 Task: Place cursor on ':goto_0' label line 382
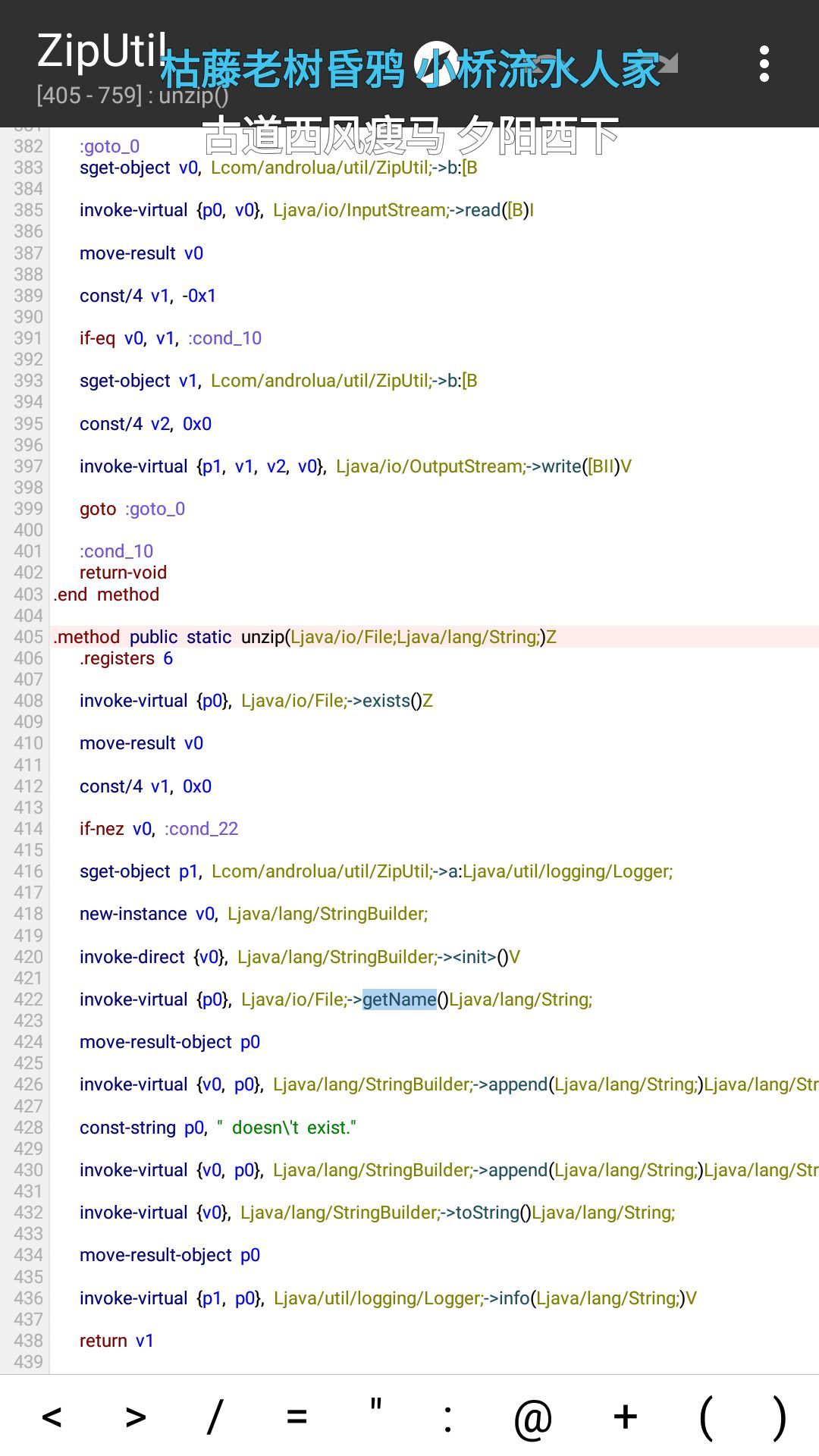click(x=109, y=146)
